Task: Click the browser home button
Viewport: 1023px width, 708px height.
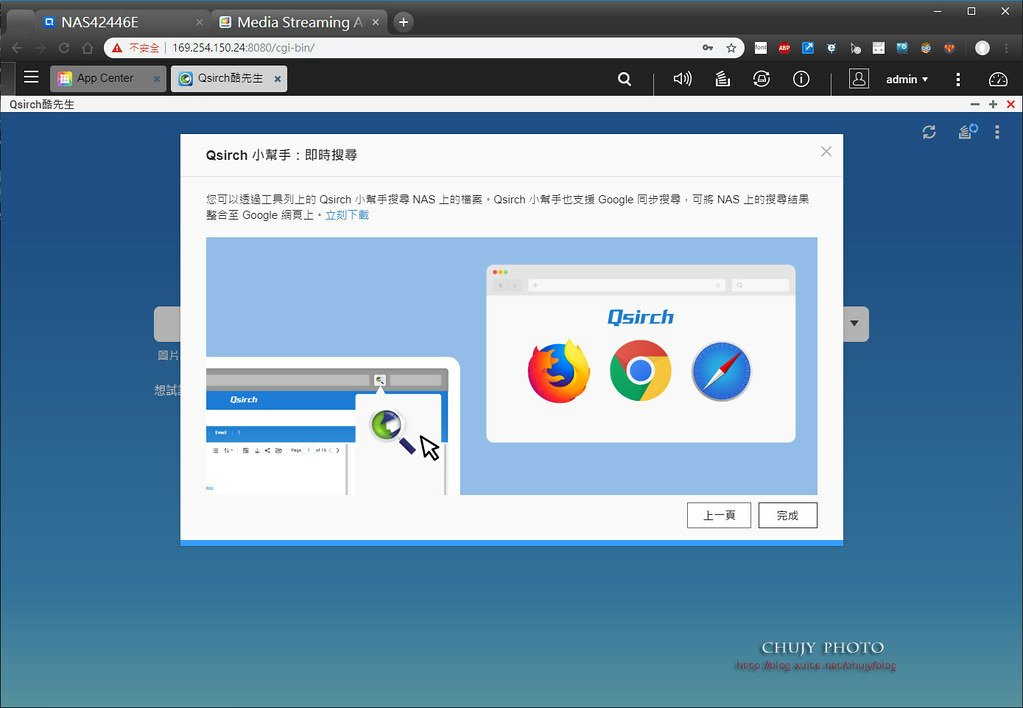Action: (x=87, y=48)
